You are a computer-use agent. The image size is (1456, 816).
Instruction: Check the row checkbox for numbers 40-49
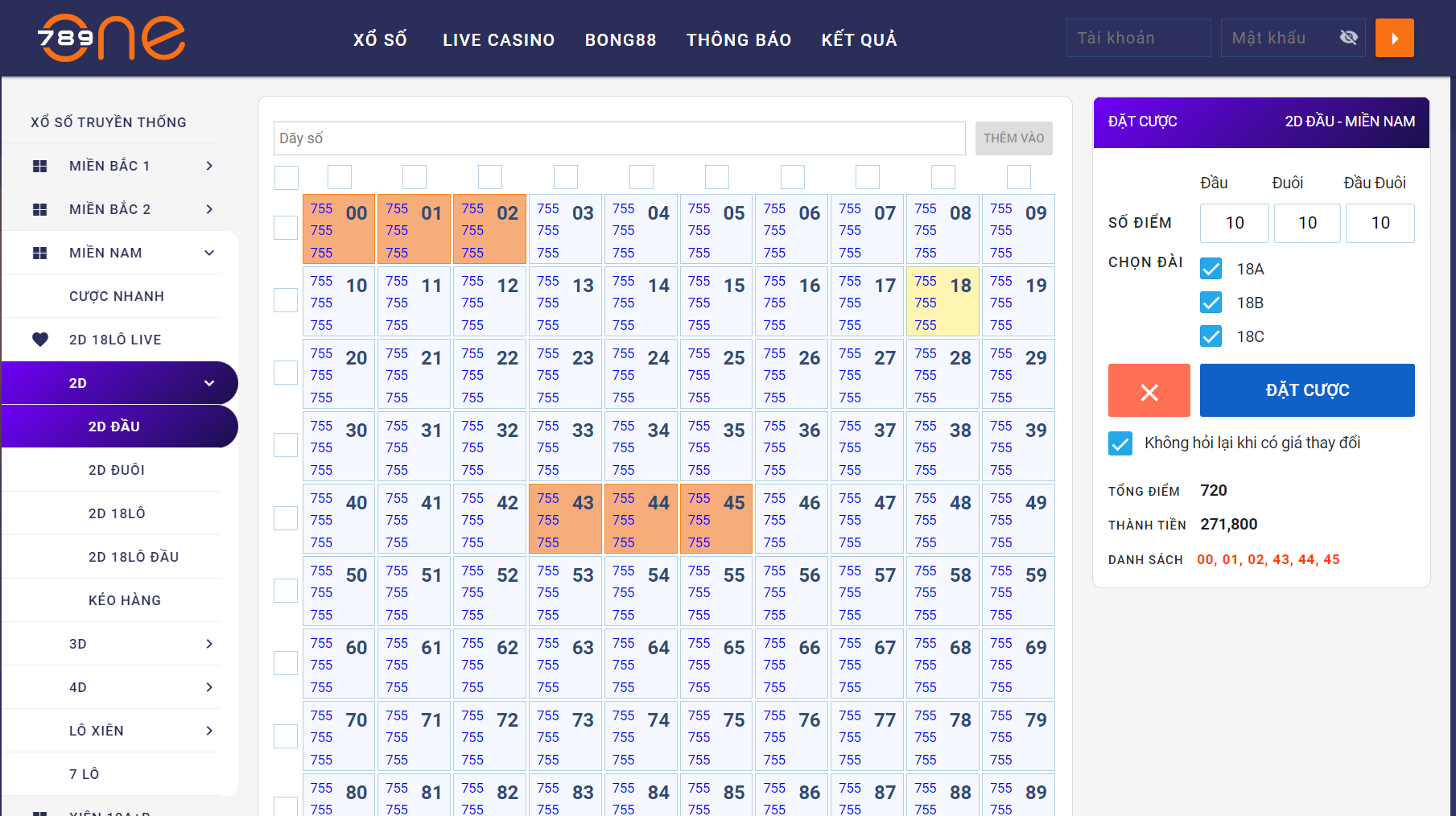(x=286, y=517)
